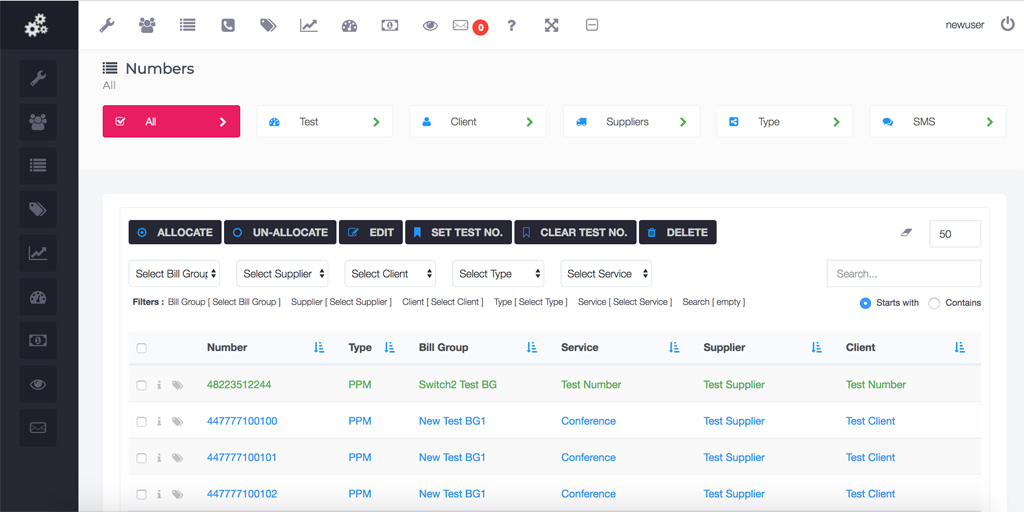Click the envelope messages icon with badge
This screenshot has height=512, width=1024.
tap(461, 25)
